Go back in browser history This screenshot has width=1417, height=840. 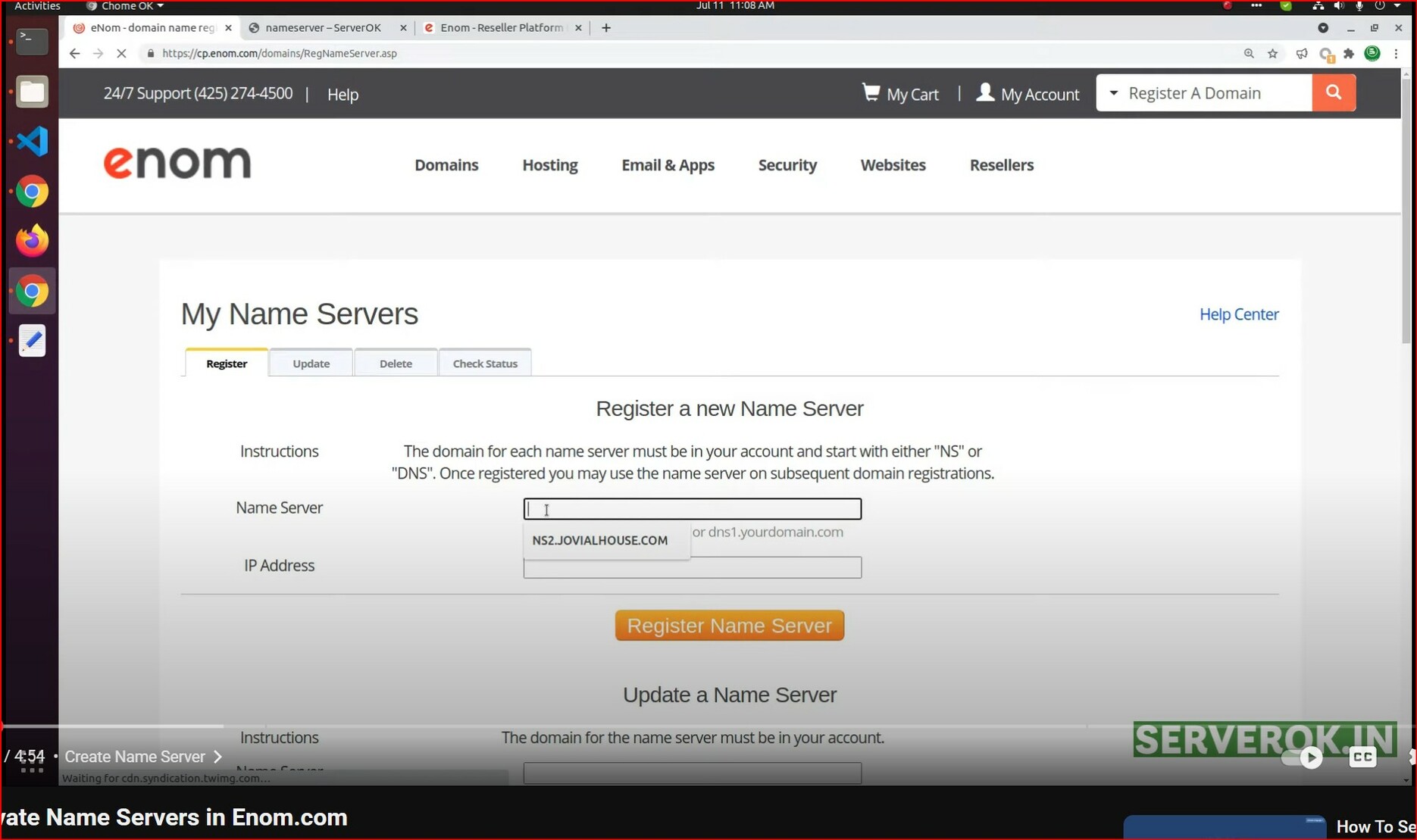click(74, 53)
